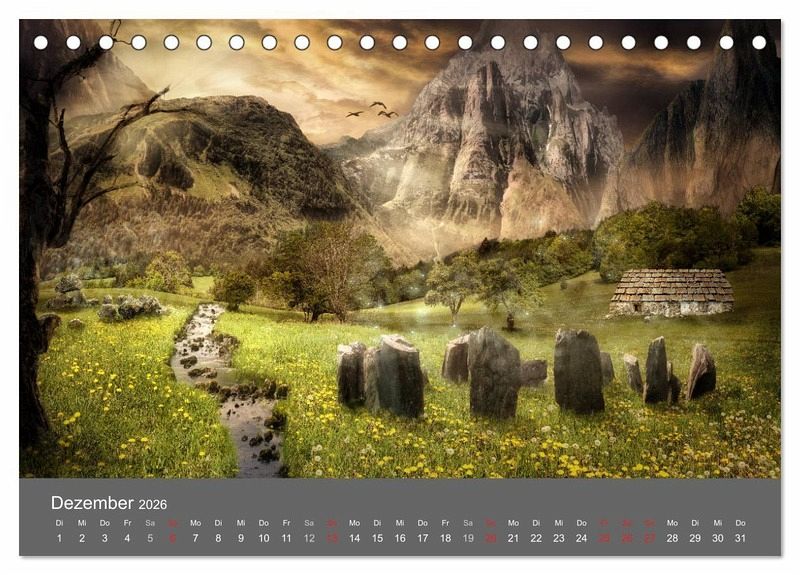Select date 29 in the date strip

tap(695, 538)
